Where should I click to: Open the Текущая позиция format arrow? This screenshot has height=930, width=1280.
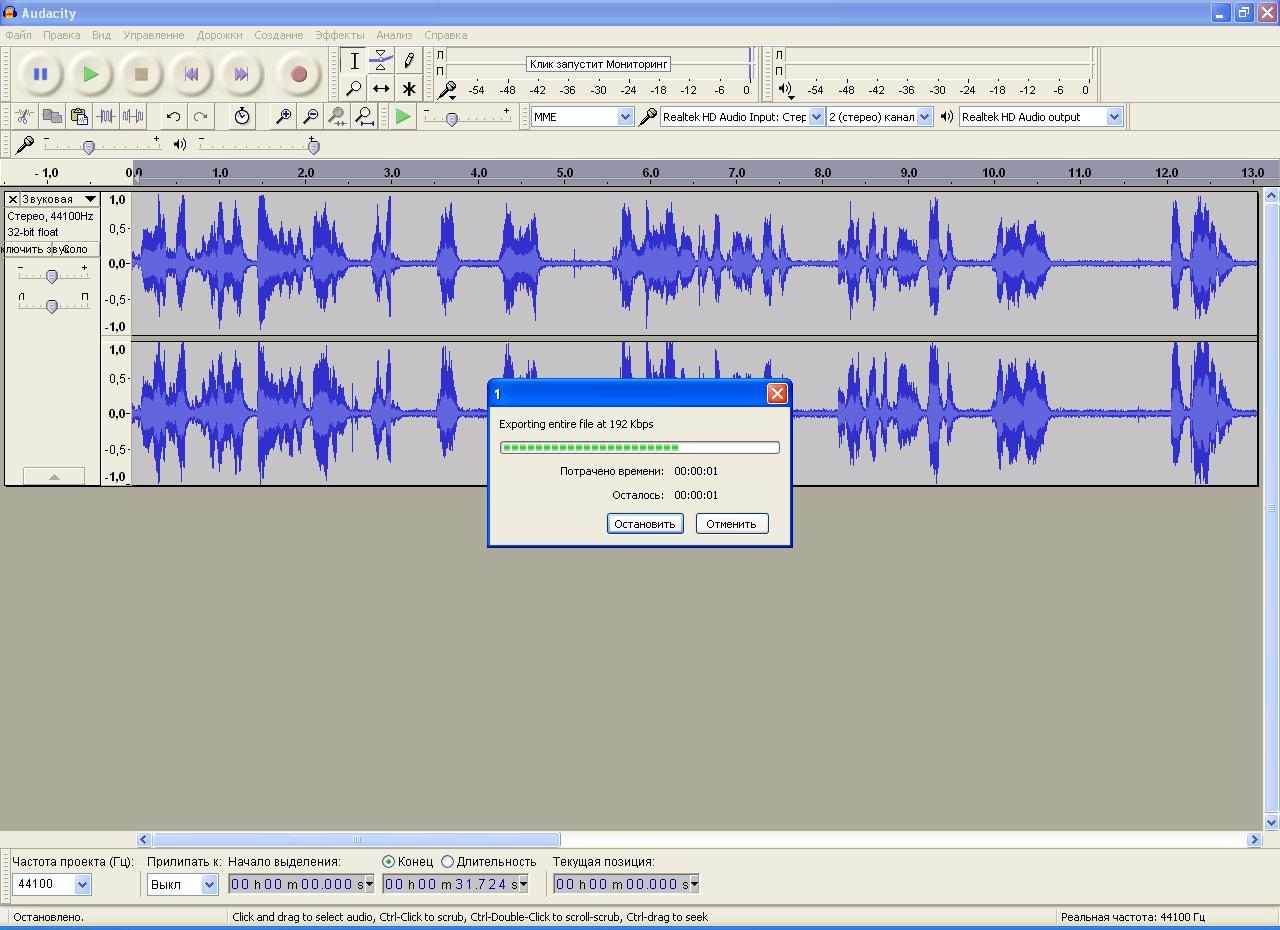tap(694, 884)
